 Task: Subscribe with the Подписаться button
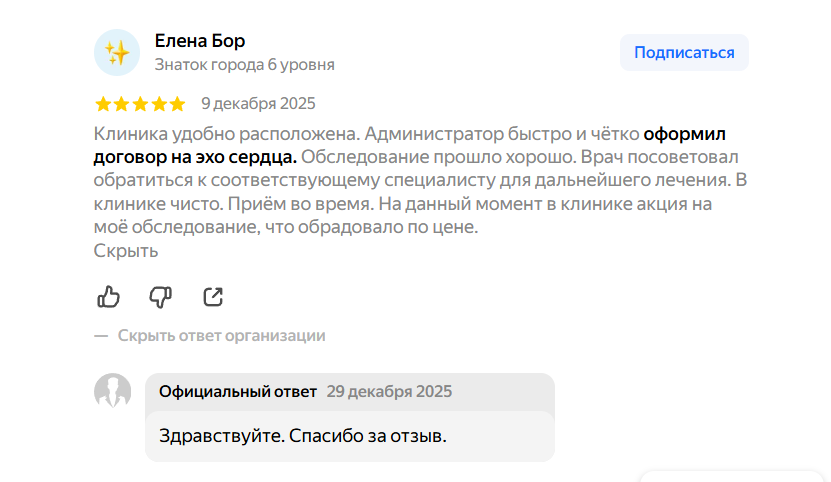click(684, 53)
